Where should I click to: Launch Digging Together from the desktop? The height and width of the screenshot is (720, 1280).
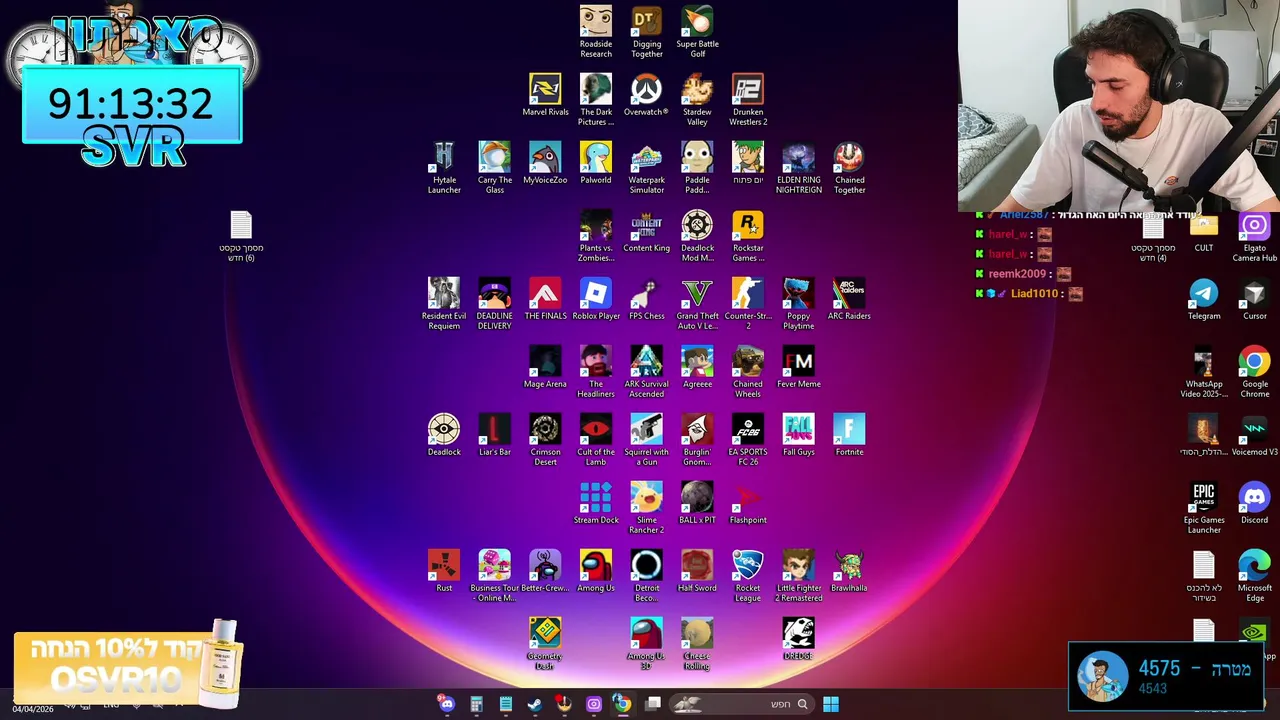(647, 31)
